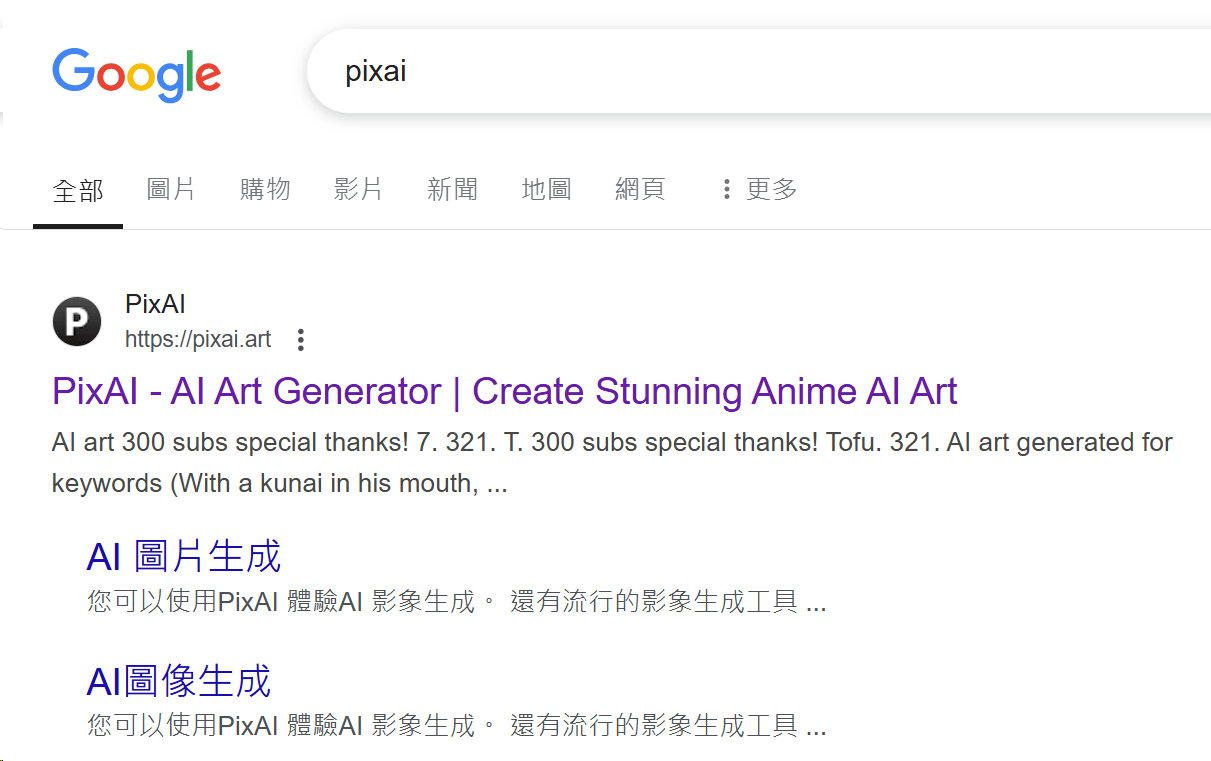Click the PixAI site name above the URL
The width and height of the screenshot is (1211, 761).
click(x=155, y=304)
